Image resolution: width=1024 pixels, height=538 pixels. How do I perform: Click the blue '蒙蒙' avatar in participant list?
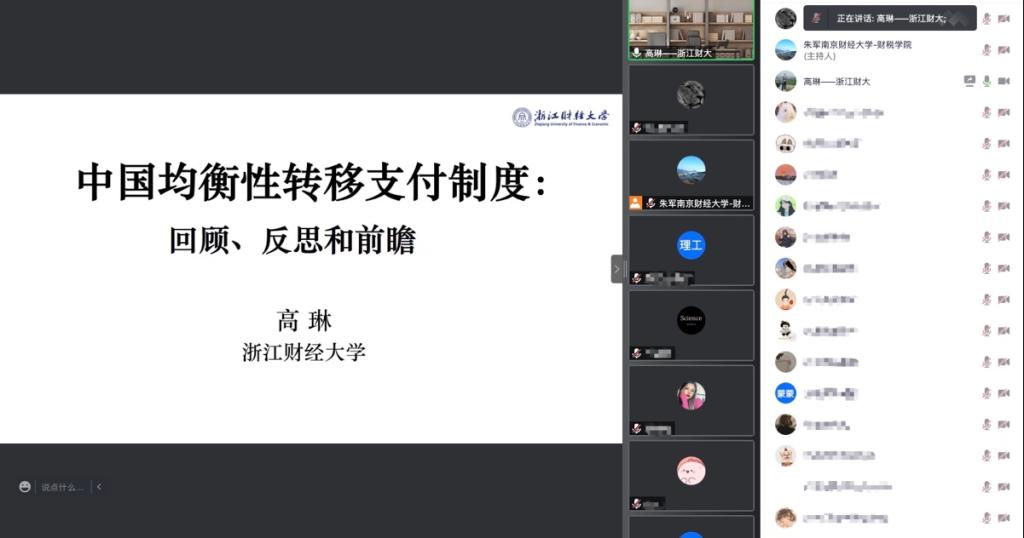pos(786,393)
